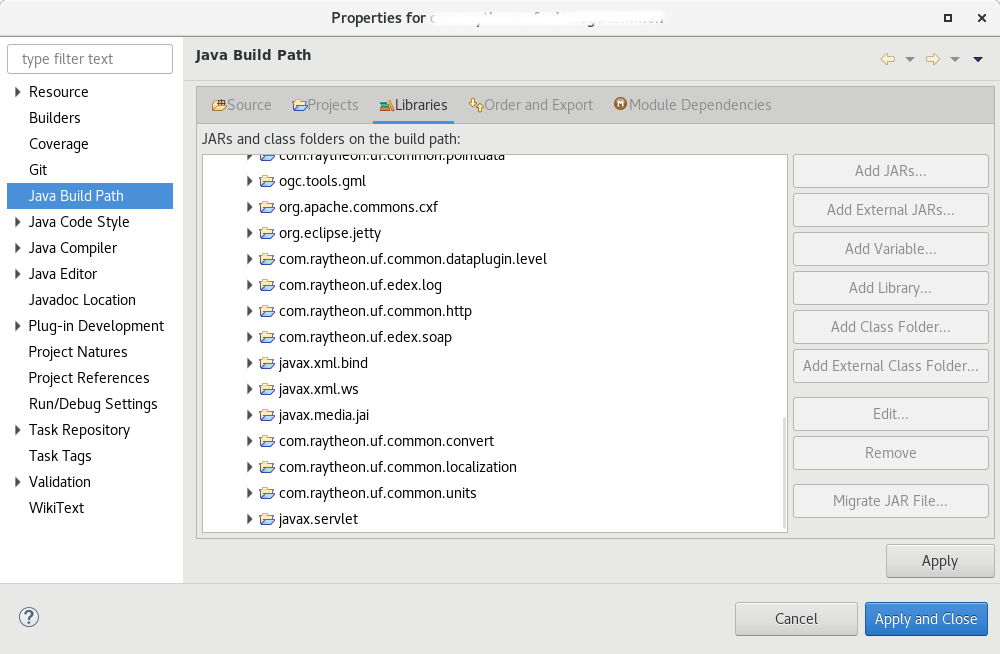
Task: Click the Cancel button
Action: pos(796,619)
